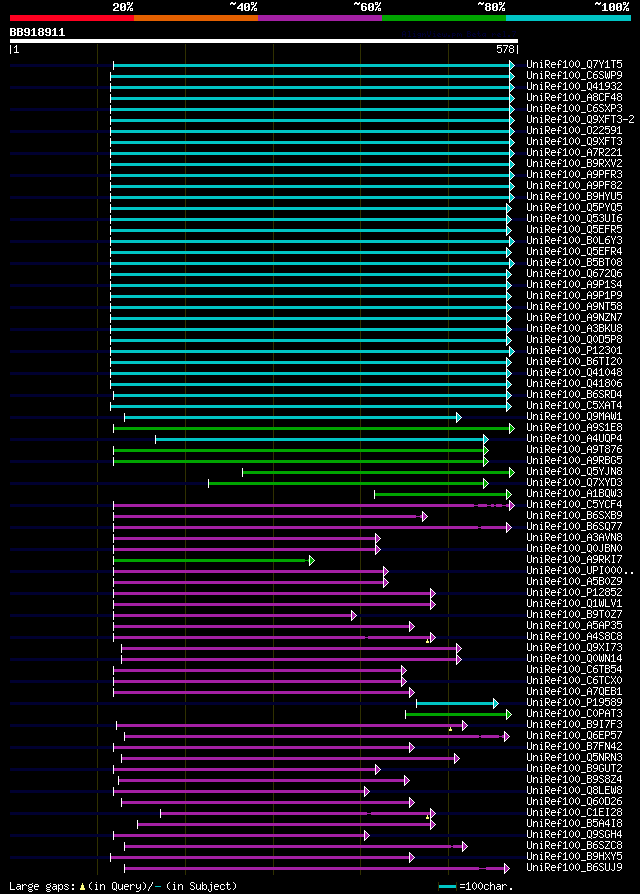Select label UniRef100_A3BKU8
This screenshot has height=894, width=640.
[x=574, y=329]
